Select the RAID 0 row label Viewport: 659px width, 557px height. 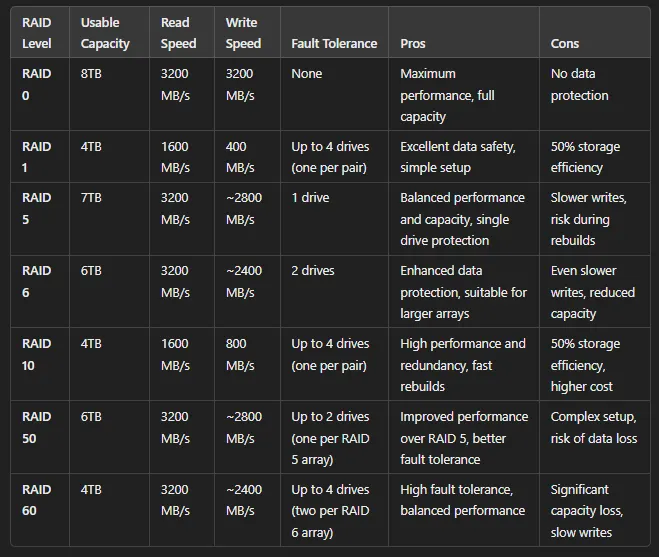tap(37, 84)
